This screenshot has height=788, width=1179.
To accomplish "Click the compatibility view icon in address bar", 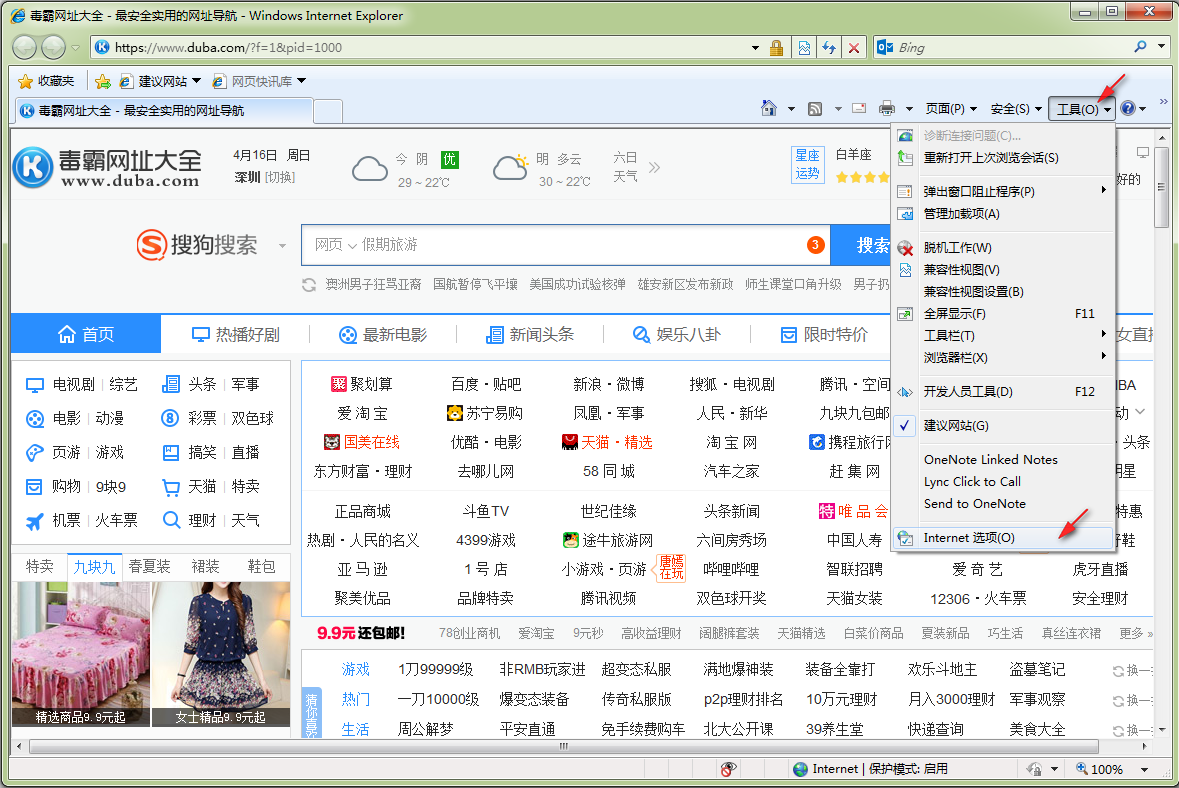I will pyautogui.click(x=804, y=48).
